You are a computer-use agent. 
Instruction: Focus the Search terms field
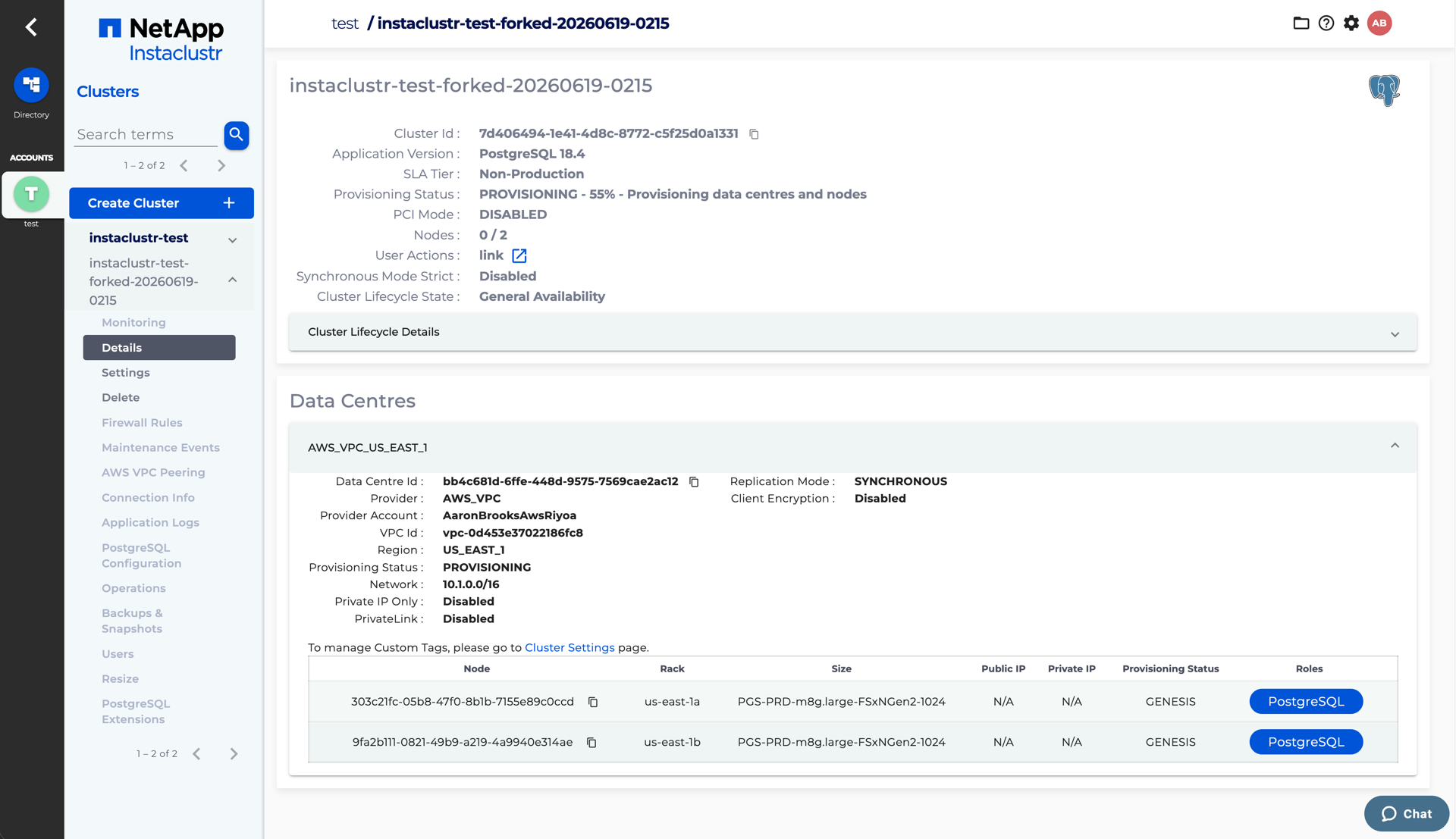tap(146, 135)
